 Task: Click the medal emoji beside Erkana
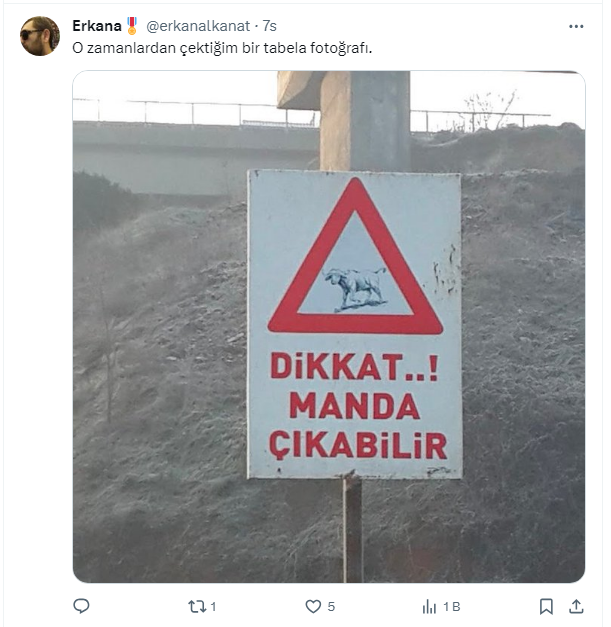(x=132, y=26)
